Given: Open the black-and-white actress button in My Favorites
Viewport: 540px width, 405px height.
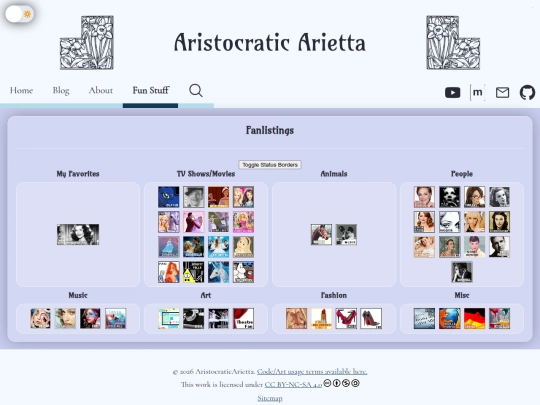Looking at the screenshot, I should click(78, 235).
